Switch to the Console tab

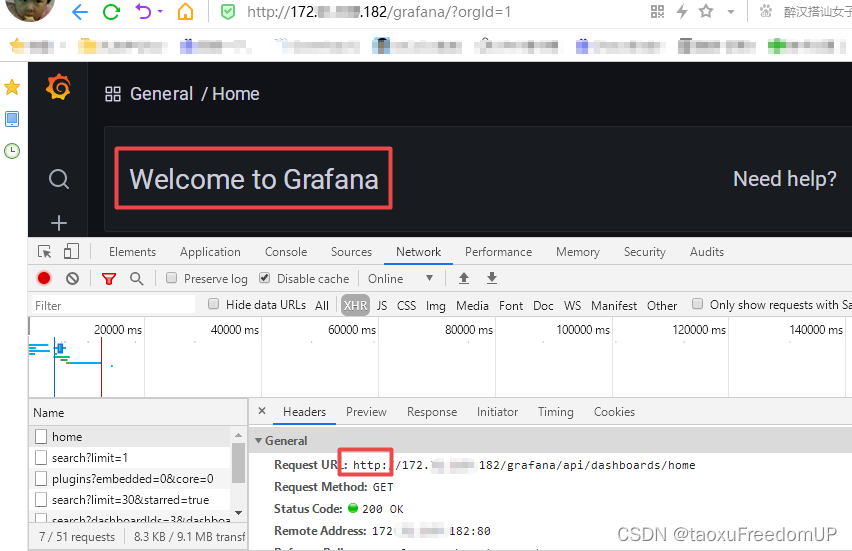286,252
